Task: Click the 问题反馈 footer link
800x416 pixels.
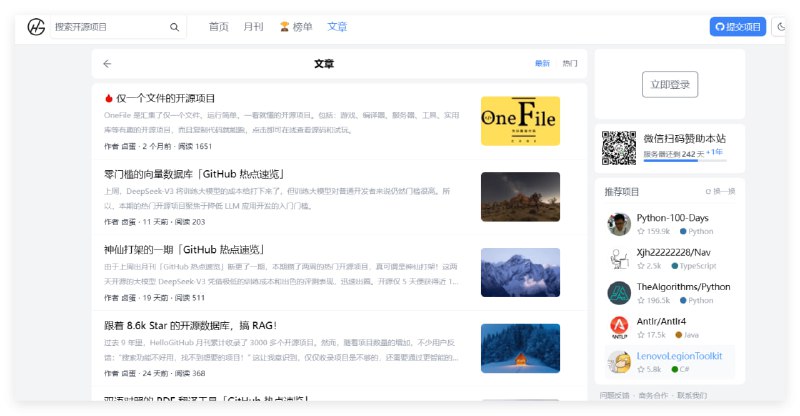Action: (614, 396)
